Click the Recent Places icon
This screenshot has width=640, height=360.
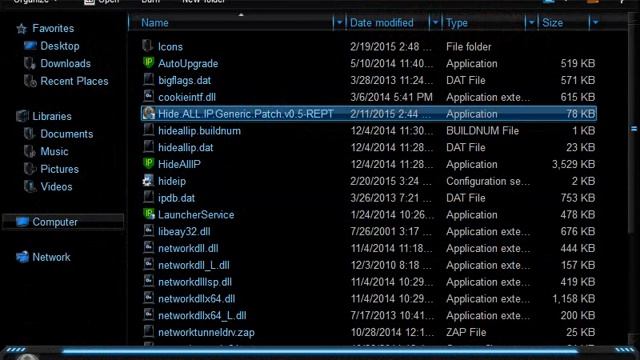tap(30, 81)
